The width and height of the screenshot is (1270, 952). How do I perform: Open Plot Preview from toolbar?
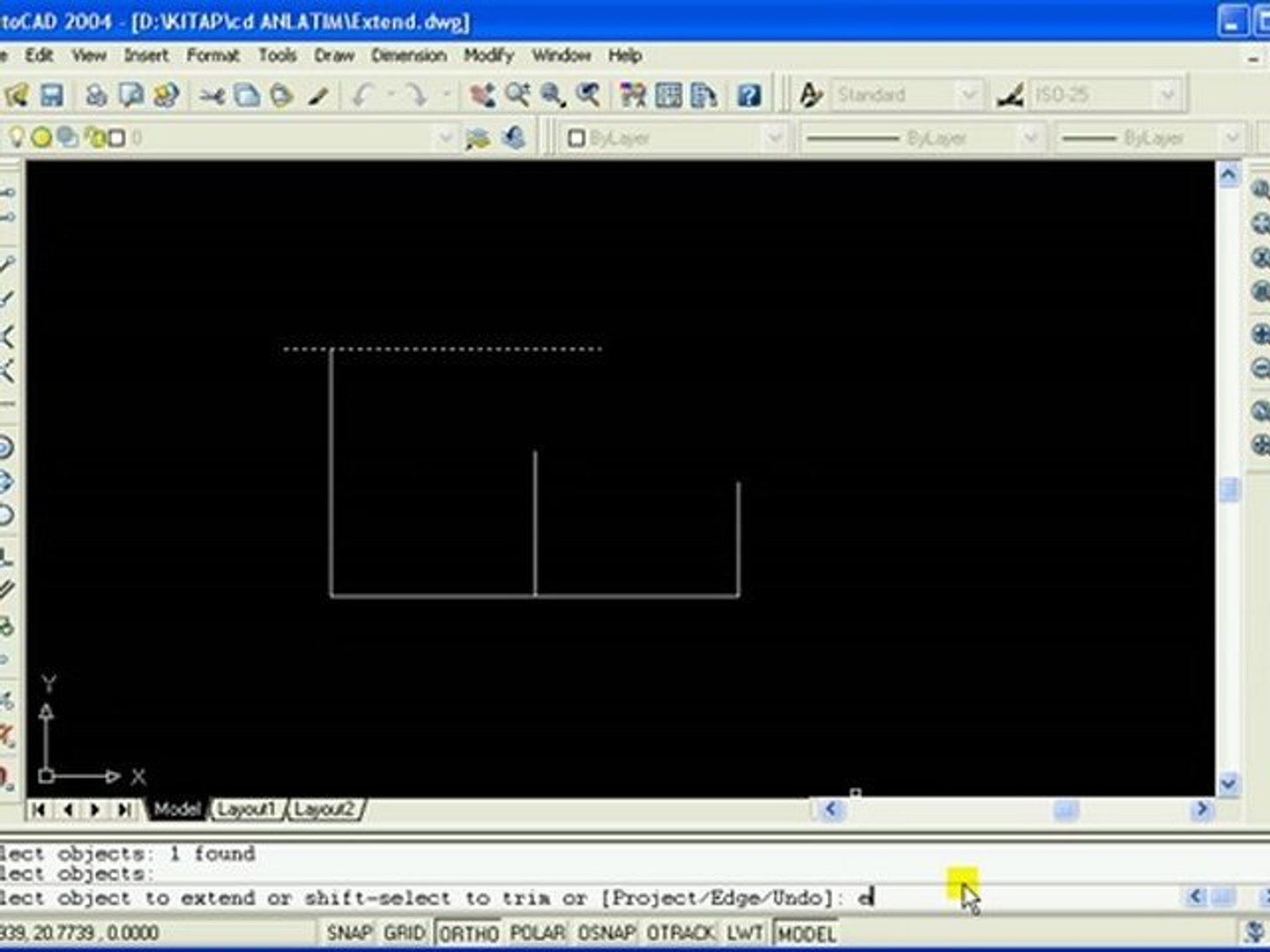[131, 94]
